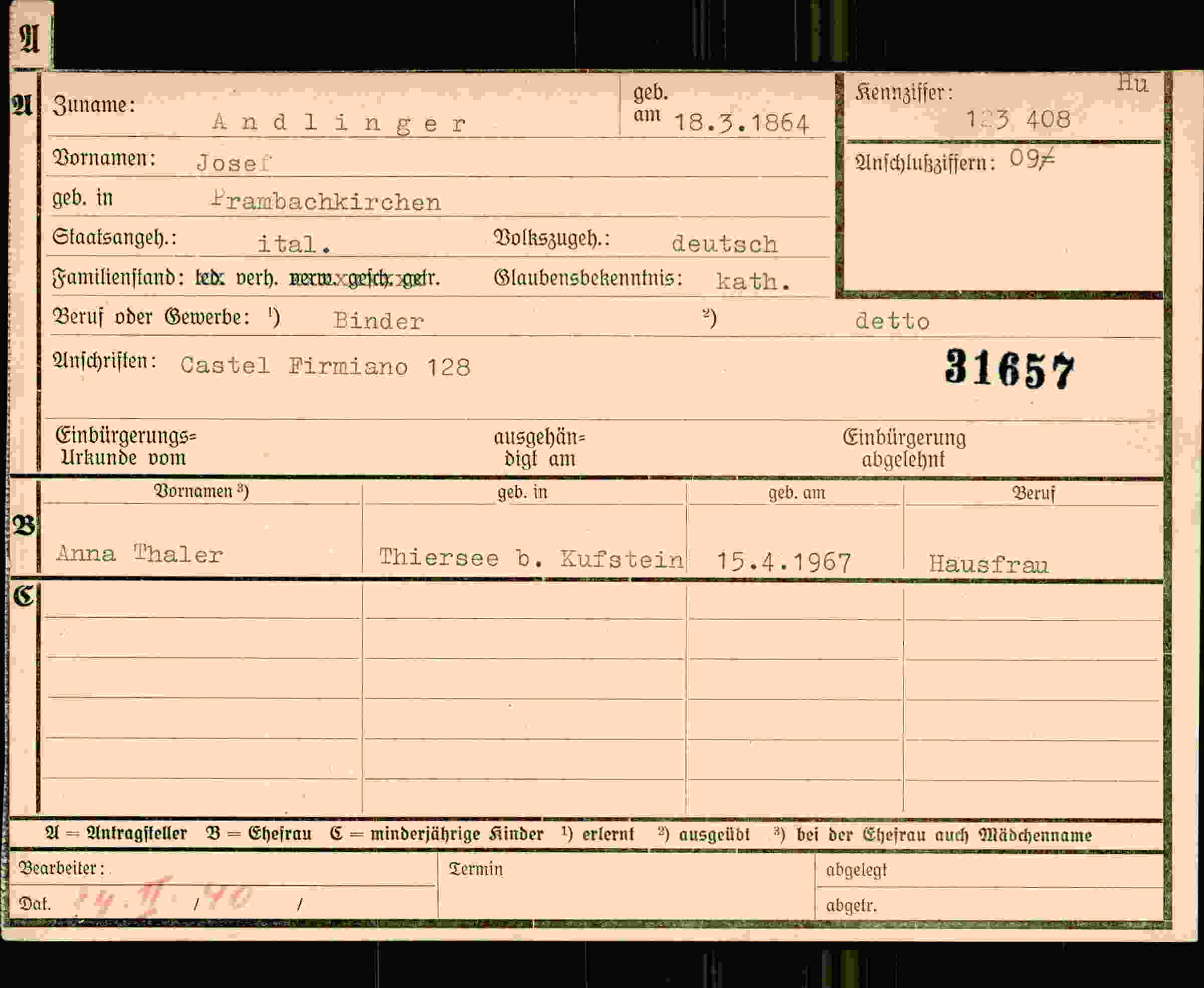The image size is (1204, 988).
Task: Select the "geb. in" label beside Prambachkirchen
Action: click(83, 197)
